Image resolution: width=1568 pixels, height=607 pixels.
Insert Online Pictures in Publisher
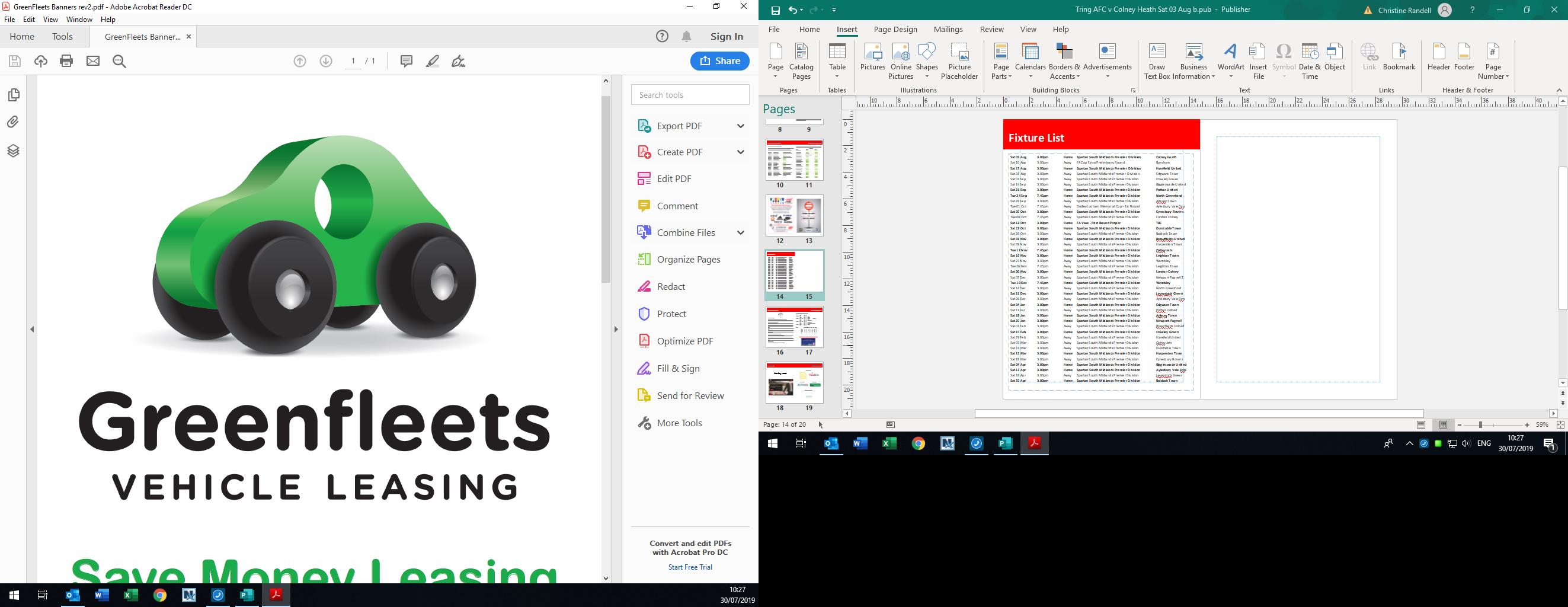point(901,62)
